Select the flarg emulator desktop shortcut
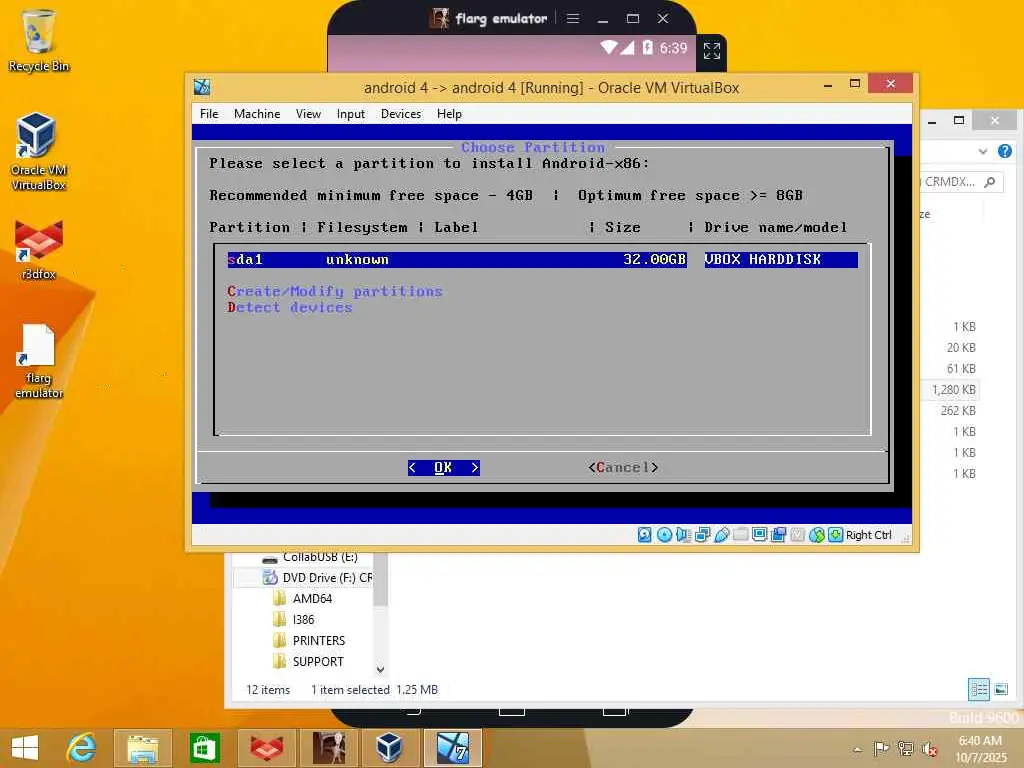The width and height of the screenshot is (1024, 768). tap(39, 361)
